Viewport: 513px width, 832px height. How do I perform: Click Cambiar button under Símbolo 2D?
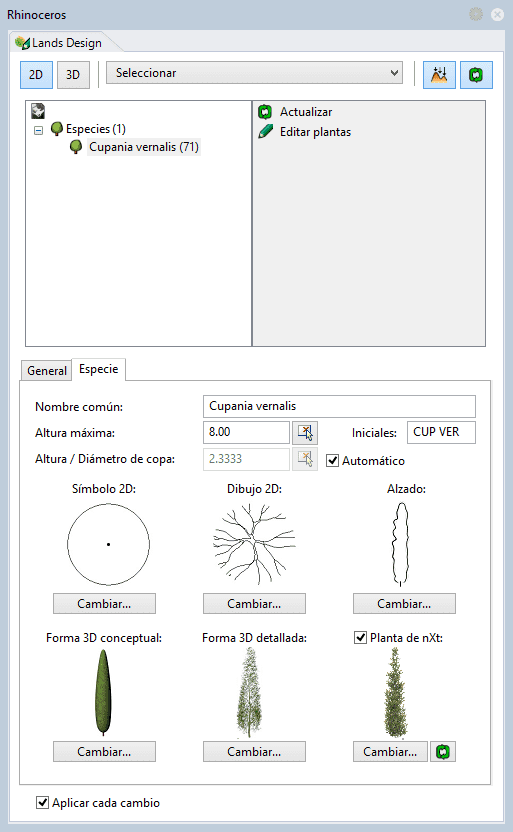pos(105,604)
